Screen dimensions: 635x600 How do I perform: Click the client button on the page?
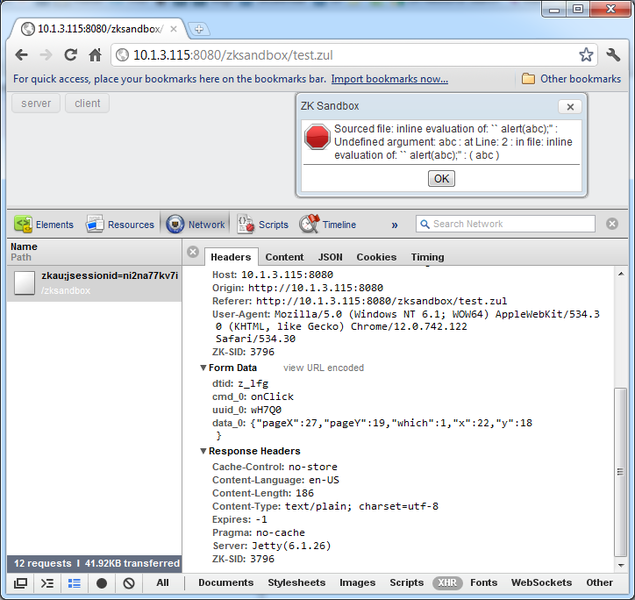tap(87, 103)
